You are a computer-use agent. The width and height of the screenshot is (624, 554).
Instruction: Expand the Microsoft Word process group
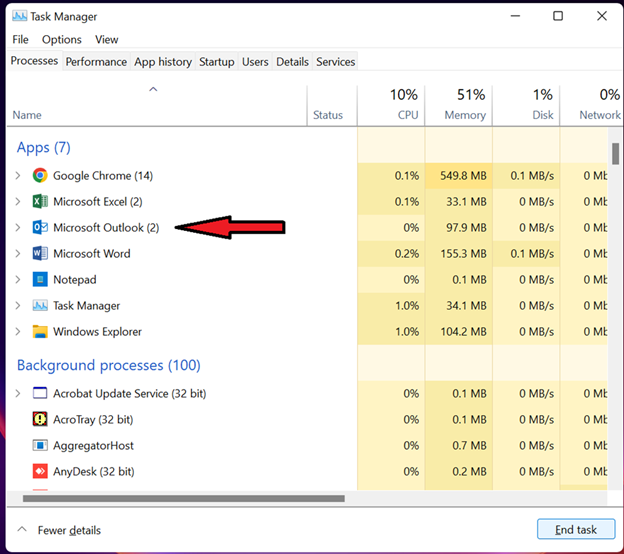click(18, 254)
